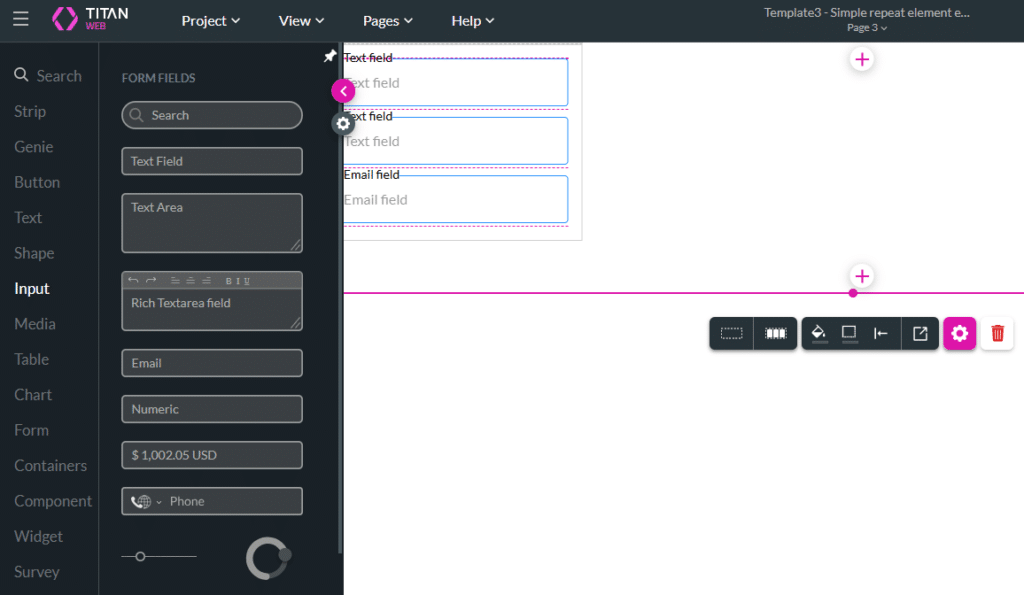Adjust the slider at the panel bottom
Image resolution: width=1024 pixels, height=595 pixels.
click(140, 555)
